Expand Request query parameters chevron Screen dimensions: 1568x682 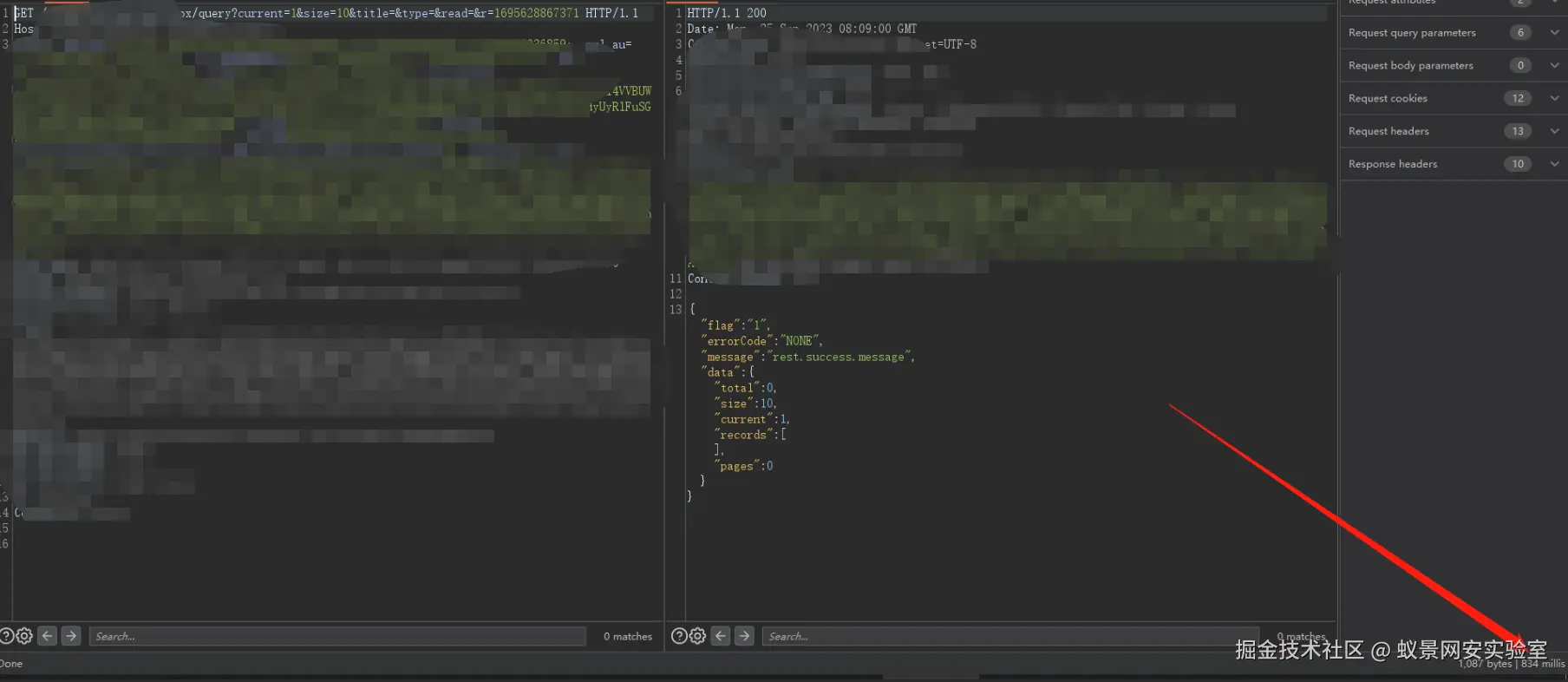1554,32
